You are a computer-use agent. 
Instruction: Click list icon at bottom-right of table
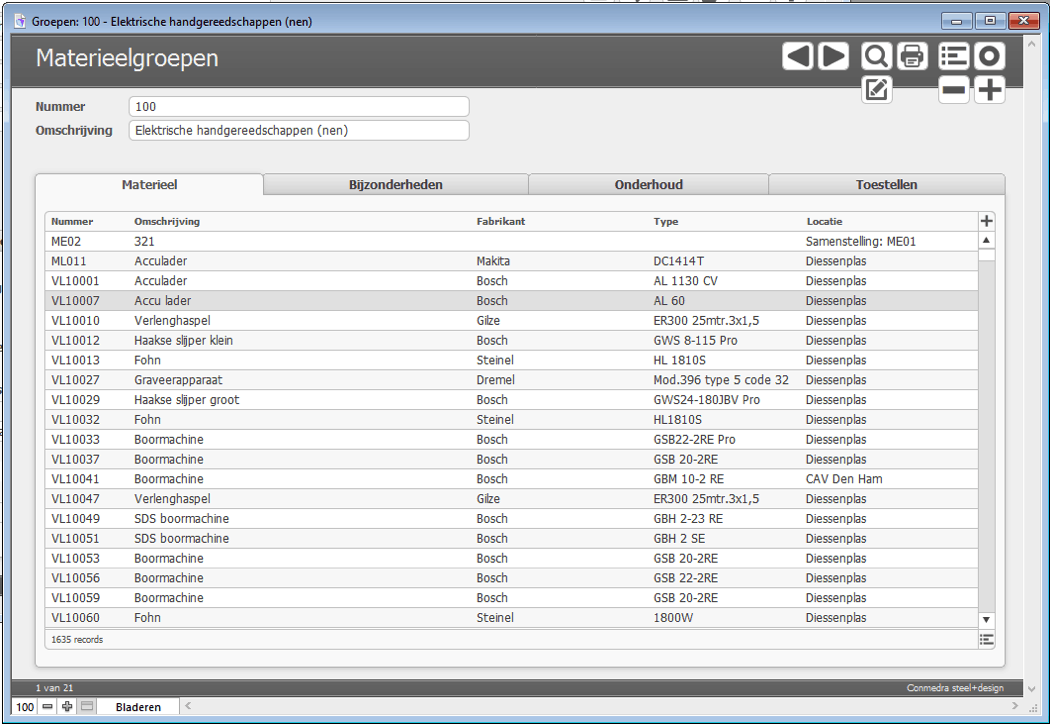pos(987,639)
